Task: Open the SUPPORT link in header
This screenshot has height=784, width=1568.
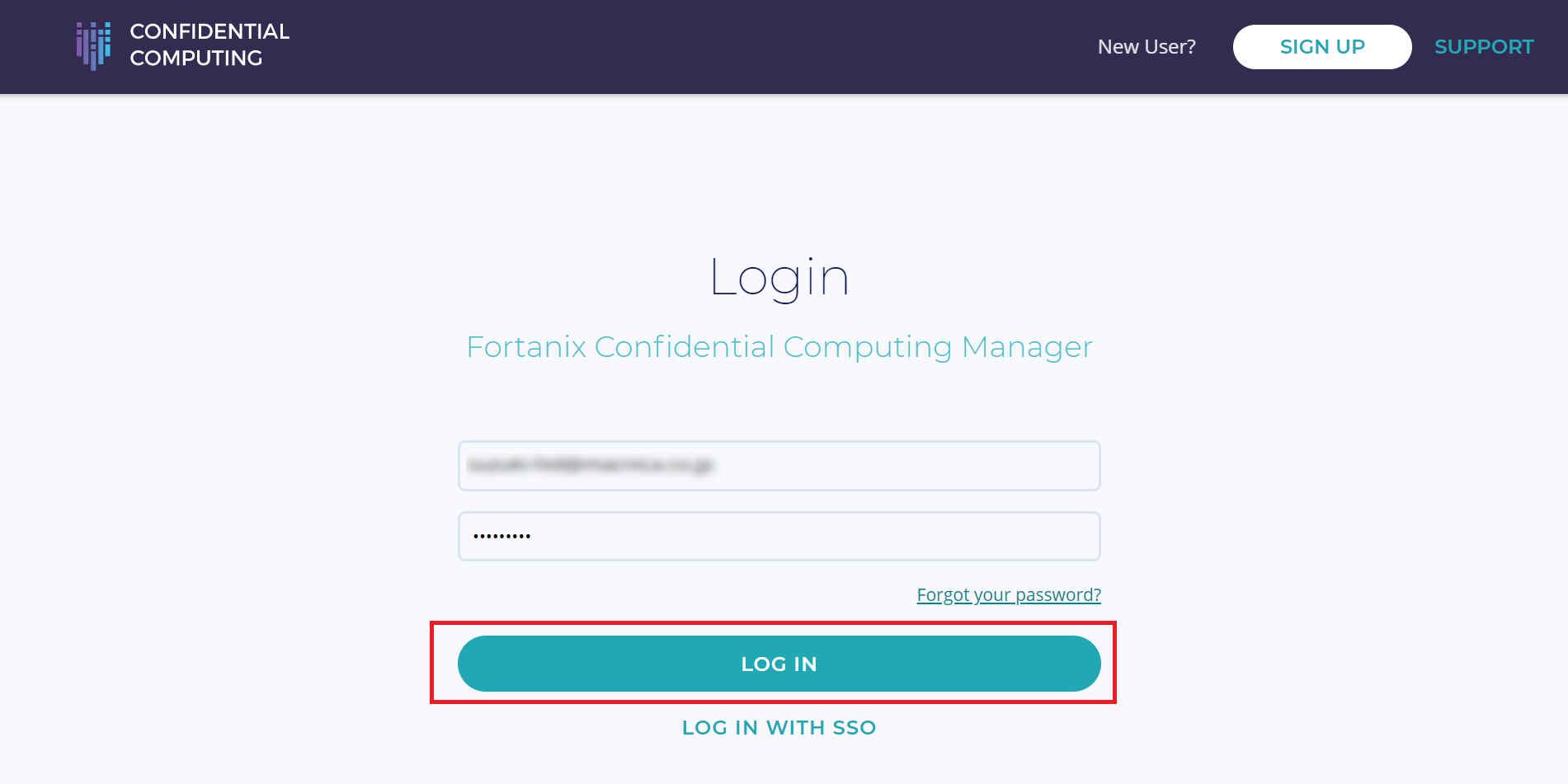Action: 1484,47
